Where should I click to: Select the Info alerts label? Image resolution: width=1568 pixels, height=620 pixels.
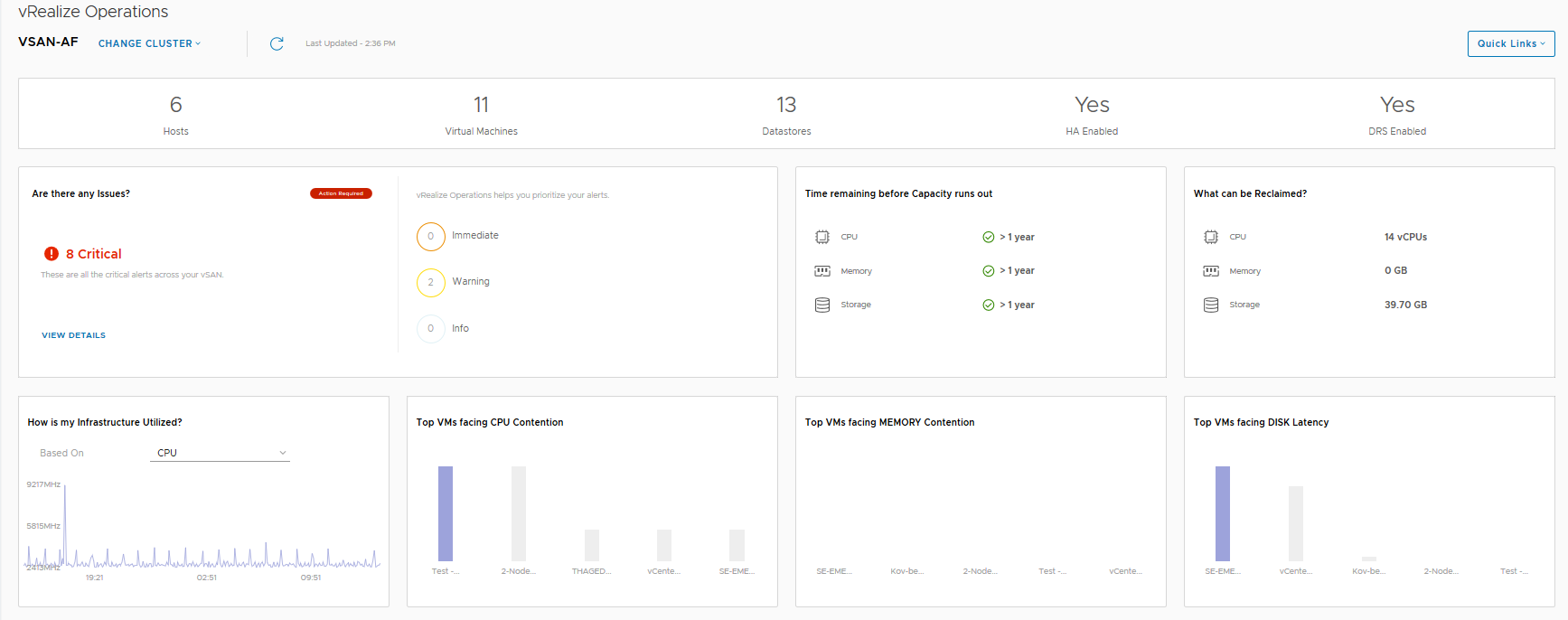[460, 328]
